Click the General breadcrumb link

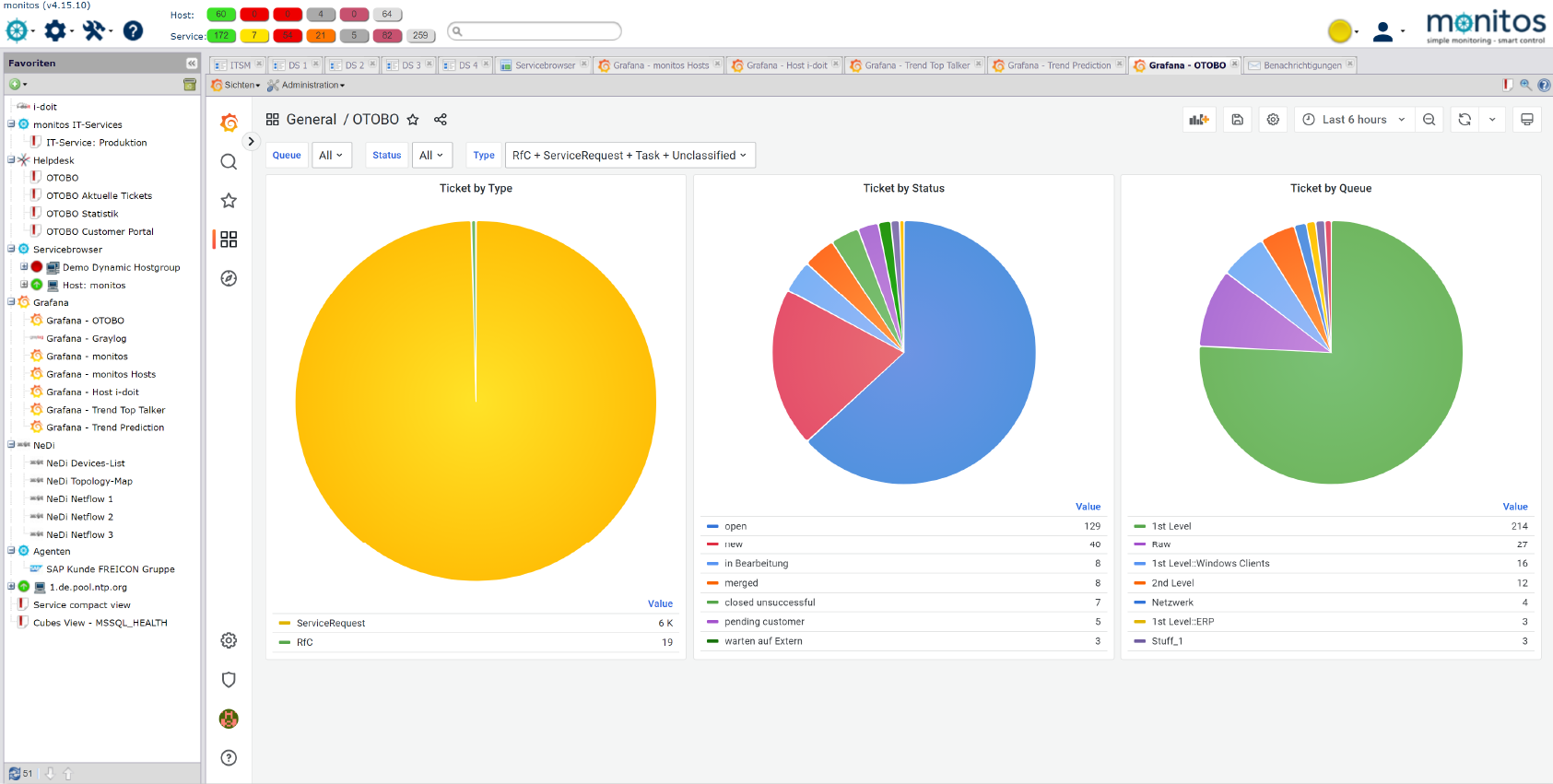tap(311, 120)
